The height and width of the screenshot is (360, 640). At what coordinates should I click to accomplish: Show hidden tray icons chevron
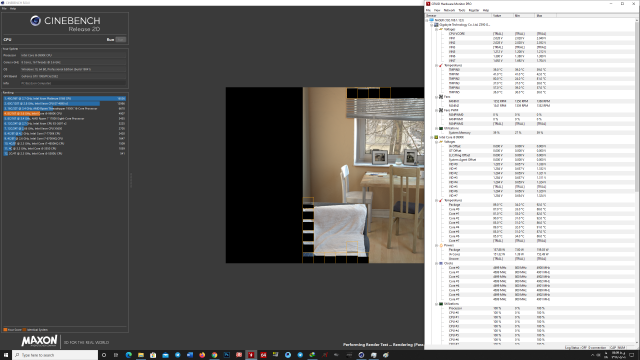[x=593, y=355]
